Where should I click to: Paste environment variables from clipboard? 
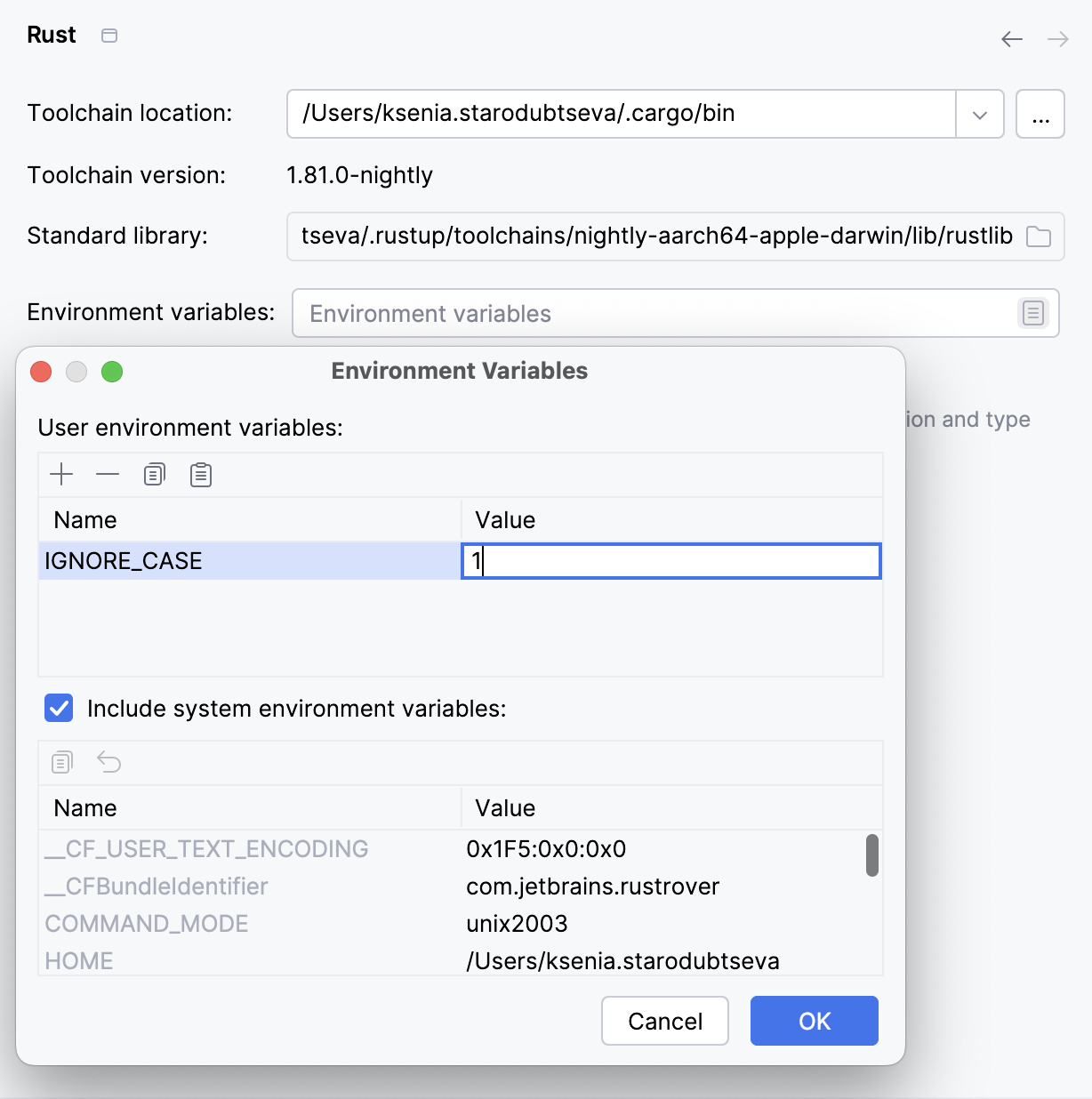[201, 474]
